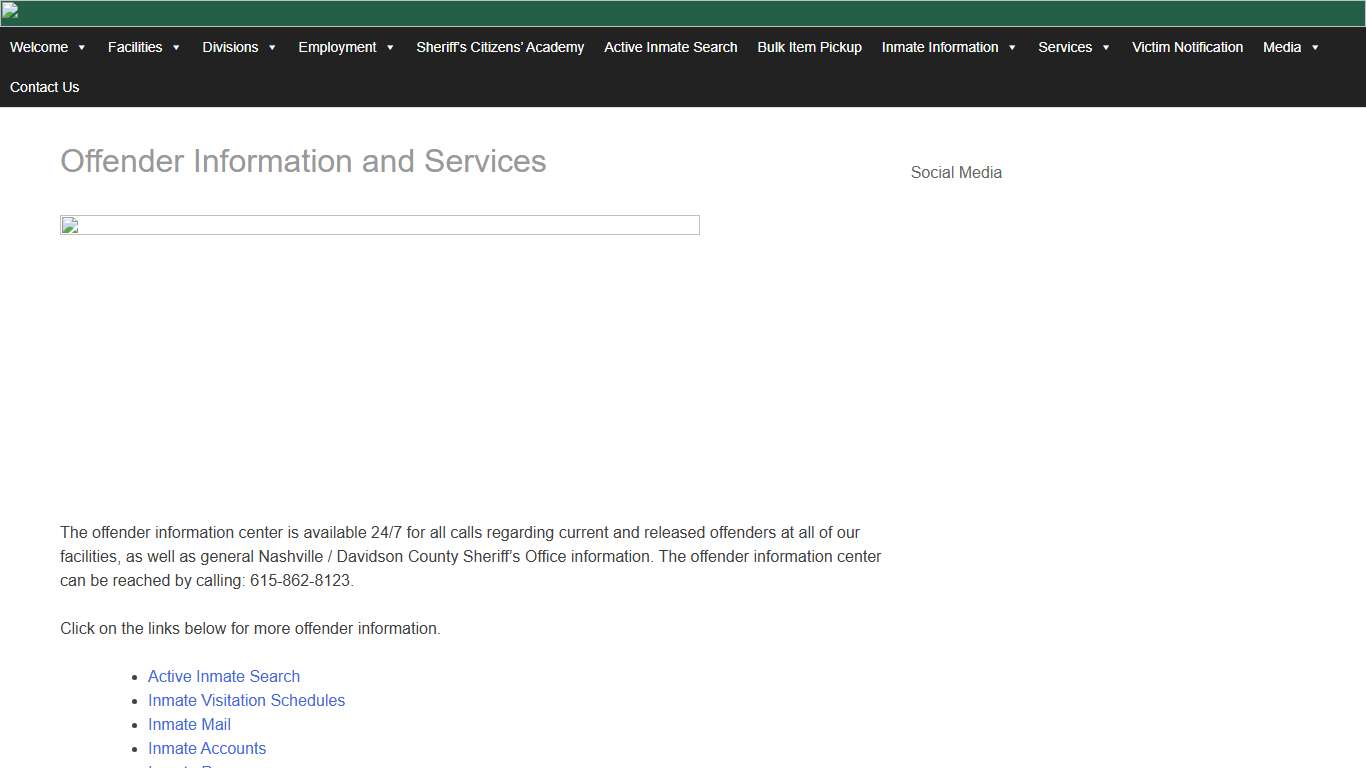The height and width of the screenshot is (768, 1366).
Task: Open Active Inmate Search in the navigation bar
Action: [x=670, y=47]
